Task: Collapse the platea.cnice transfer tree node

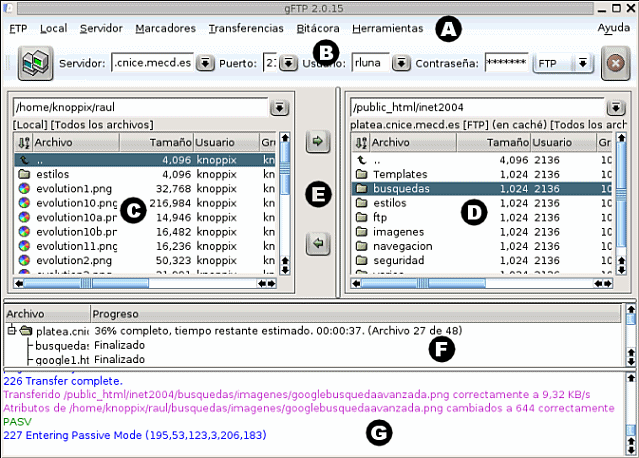Action: pos(12,330)
